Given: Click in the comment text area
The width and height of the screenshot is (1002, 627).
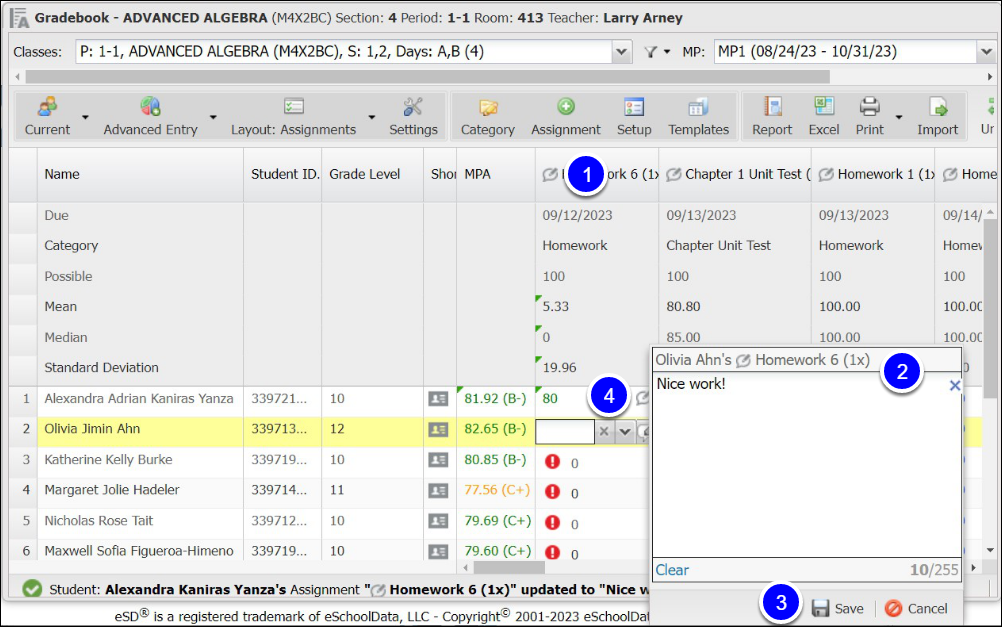Looking at the screenshot, I should 806,465.
